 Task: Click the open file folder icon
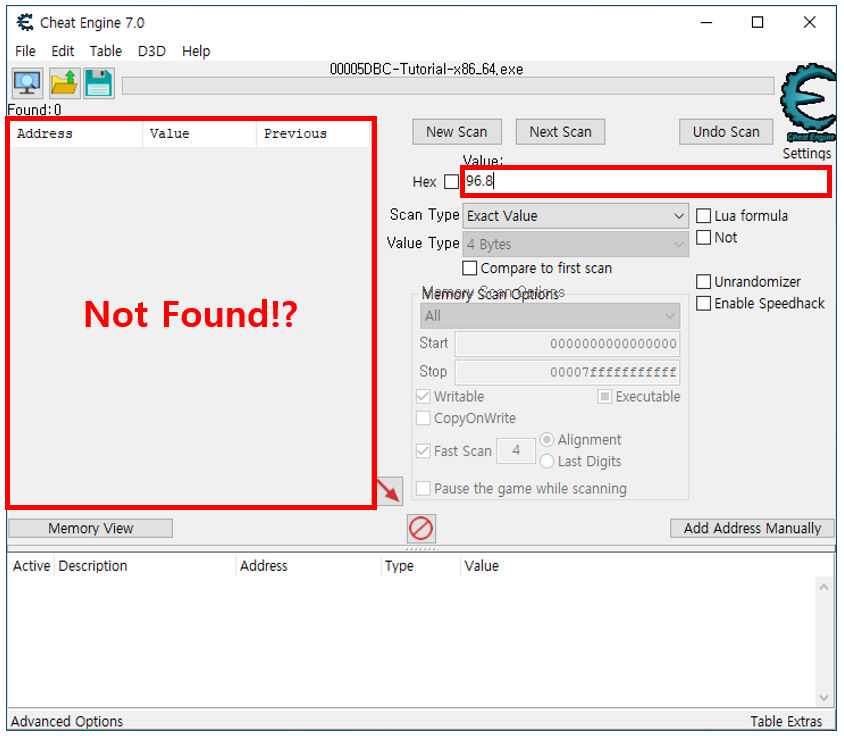[x=65, y=83]
